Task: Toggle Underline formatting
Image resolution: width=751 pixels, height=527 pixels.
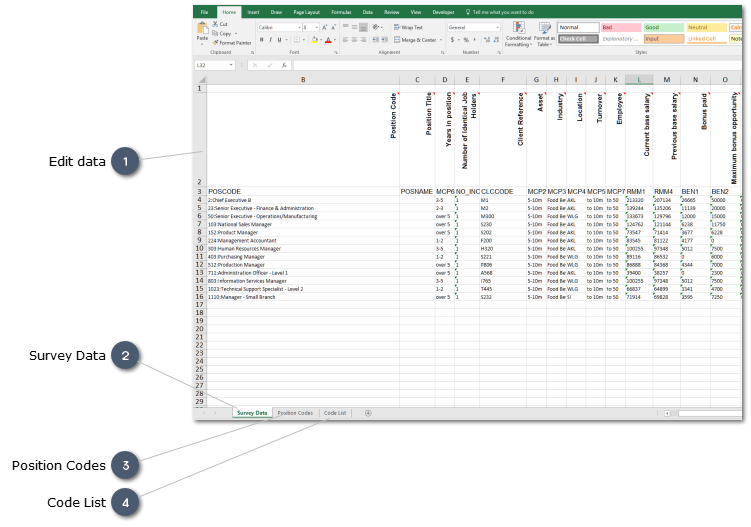Action: pos(279,40)
